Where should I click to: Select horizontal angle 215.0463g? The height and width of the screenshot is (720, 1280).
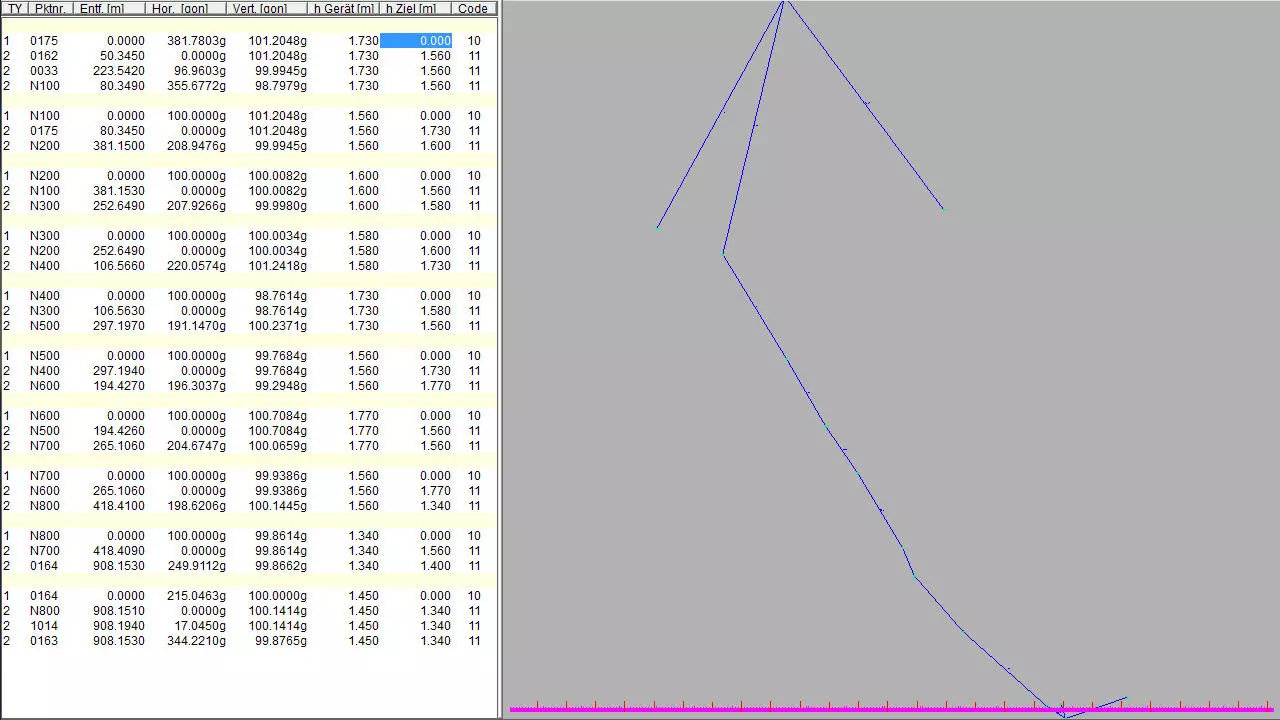[x=196, y=596]
